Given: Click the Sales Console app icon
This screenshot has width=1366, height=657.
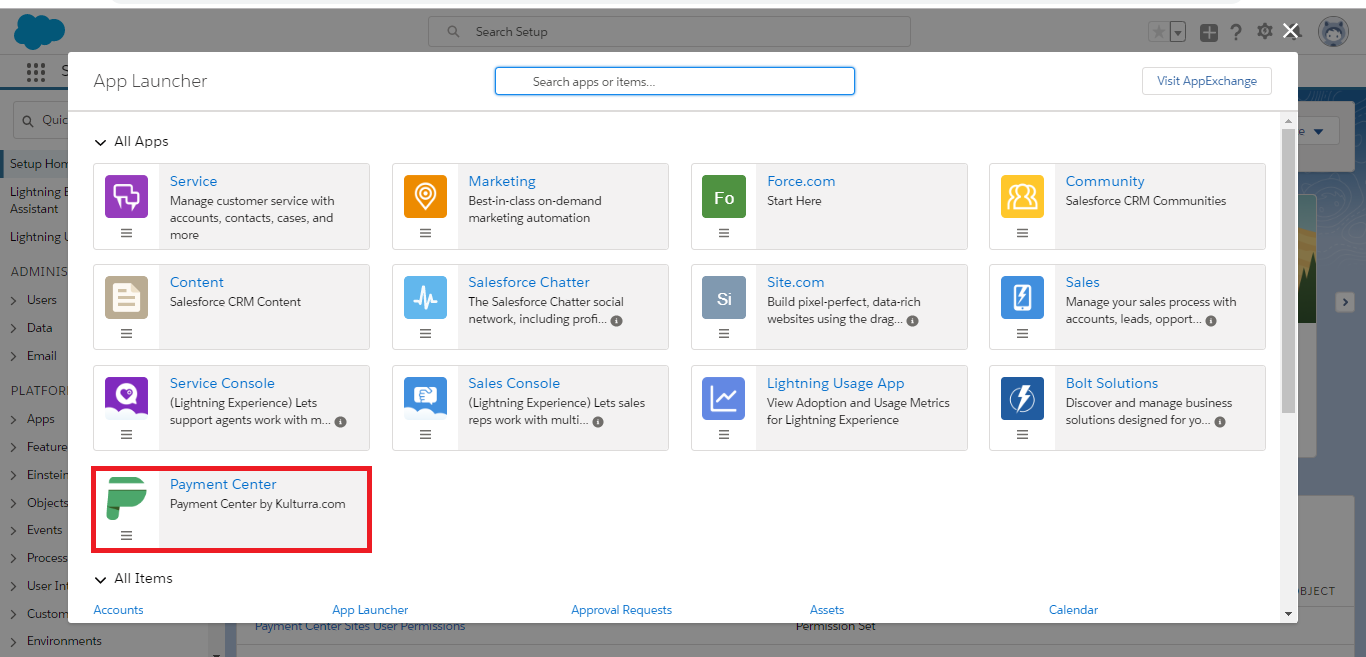Looking at the screenshot, I should point(425,398).
